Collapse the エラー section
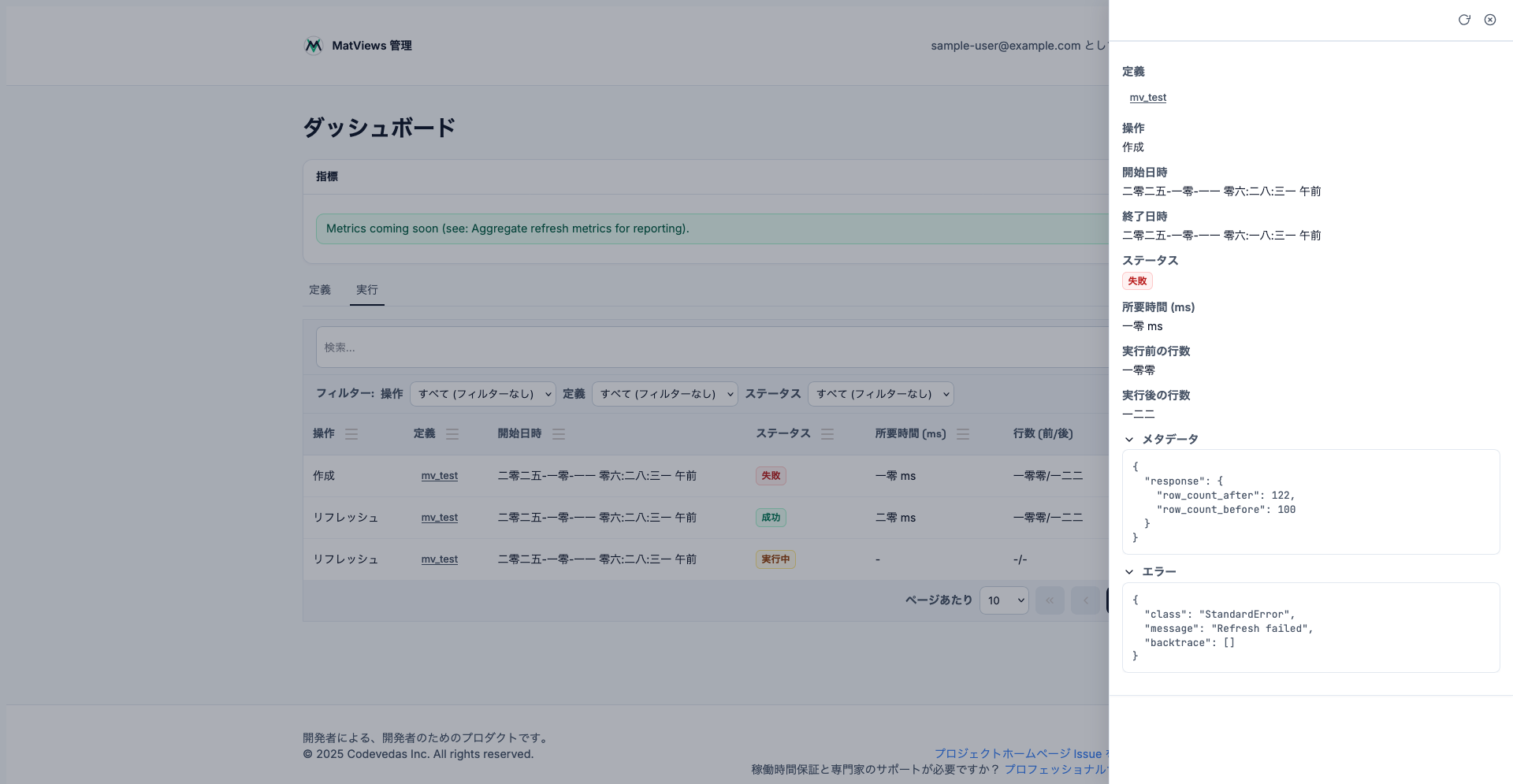The width and height of the screenshot is (1513, 784). [1129, 572]
